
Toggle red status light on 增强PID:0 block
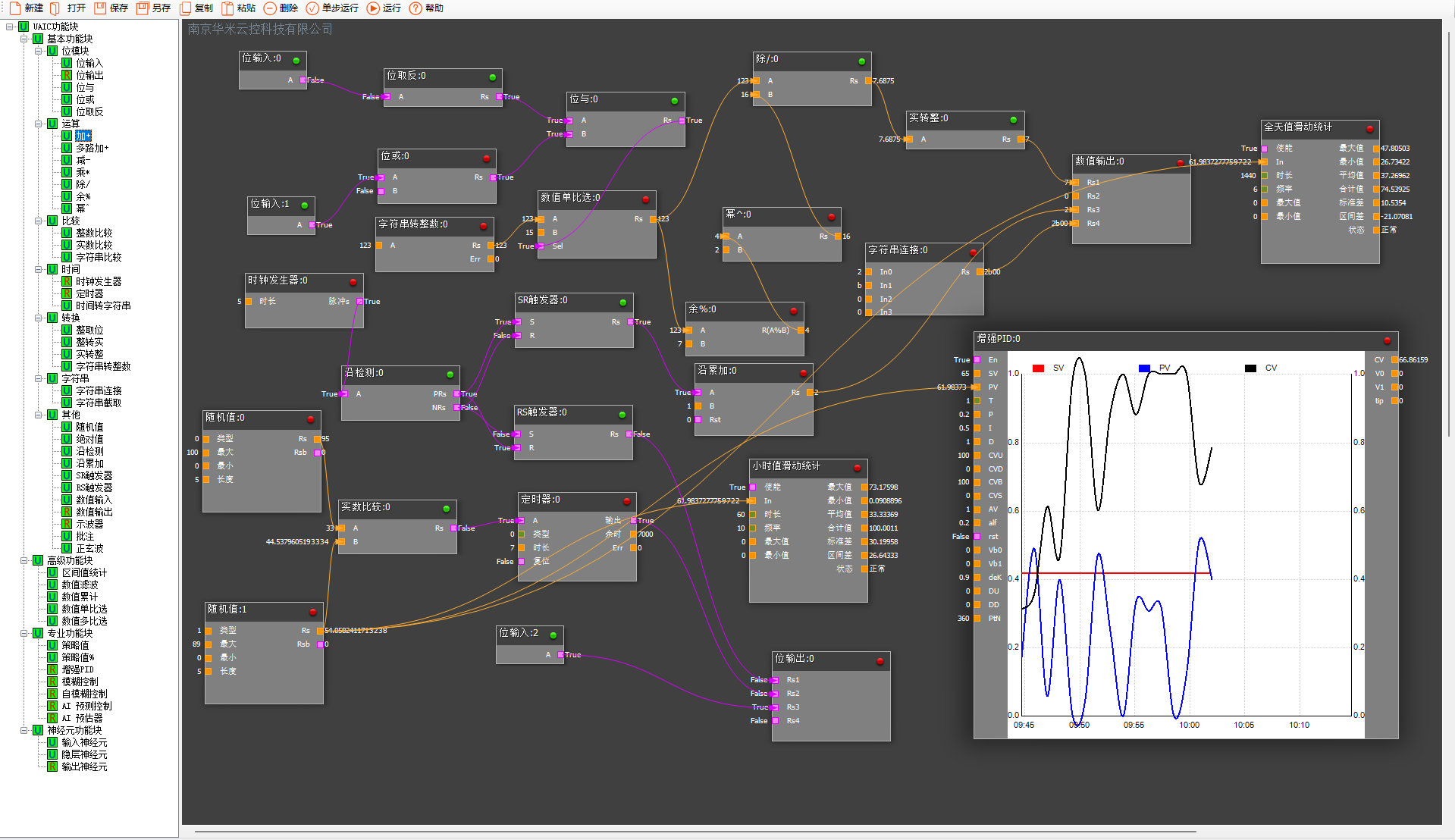(x=1387, y=340)
